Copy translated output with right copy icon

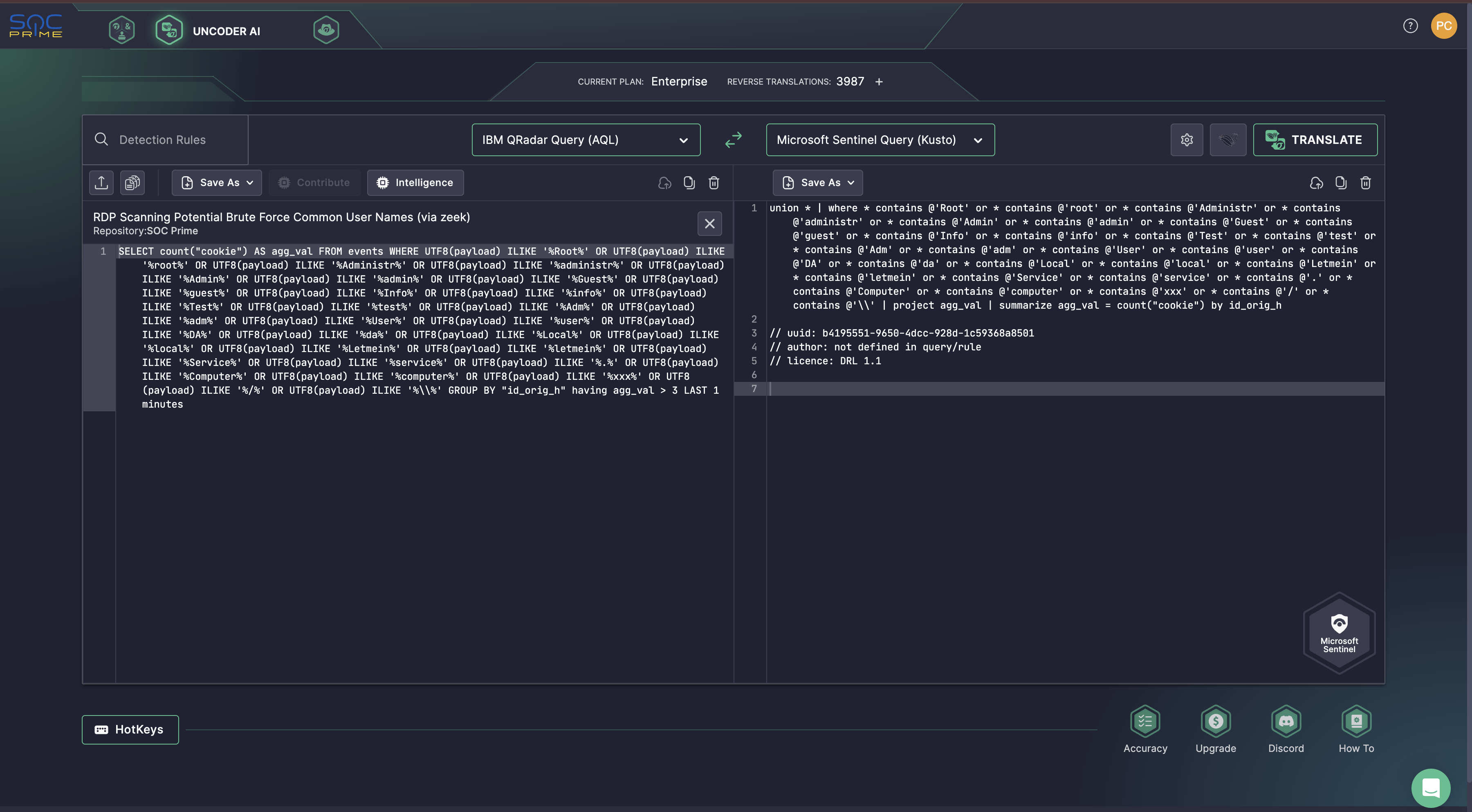pyautogui.click(x=1341, y=182)
